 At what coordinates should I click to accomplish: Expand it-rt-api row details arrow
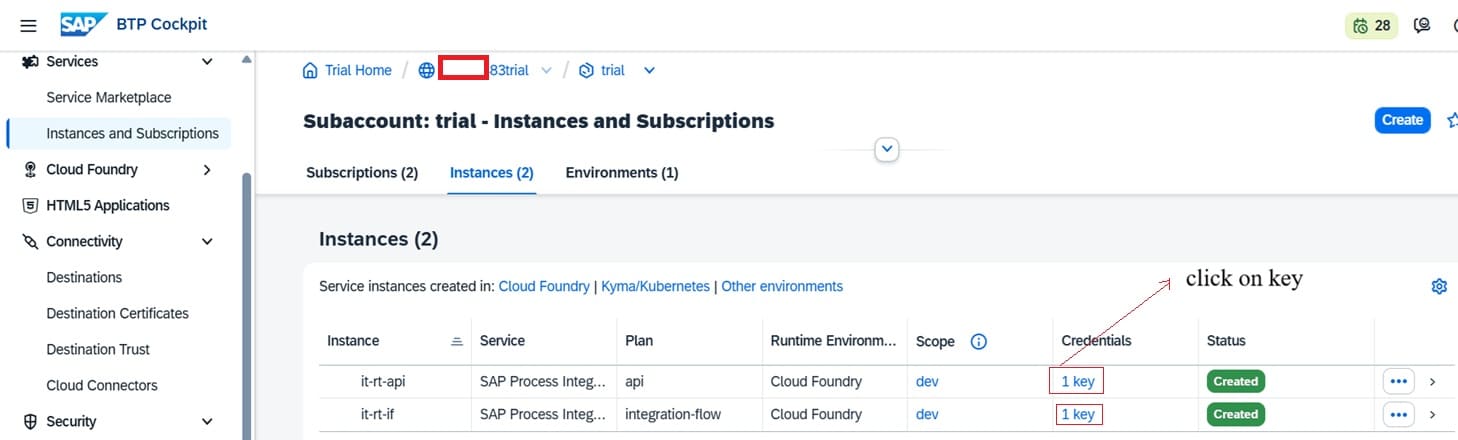[x=1432, y=381]
